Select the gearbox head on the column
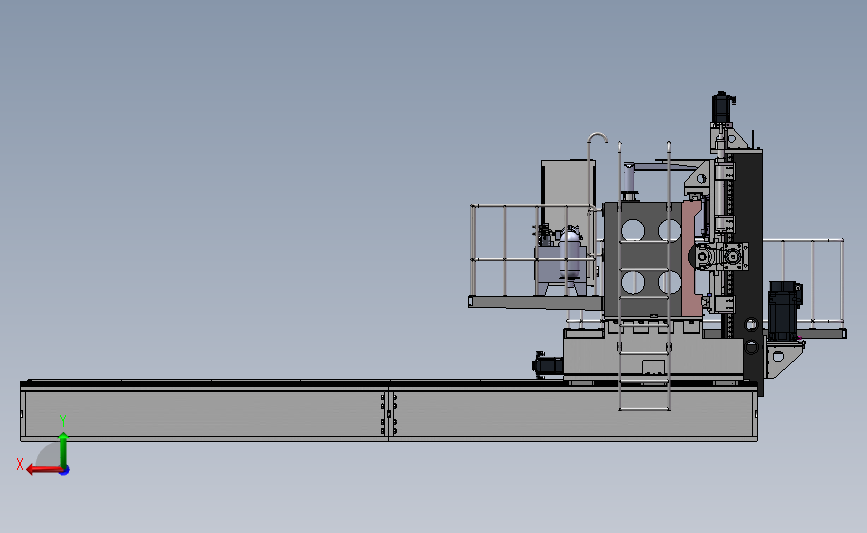This screenshot has height=533, width=867. point(719,257)
